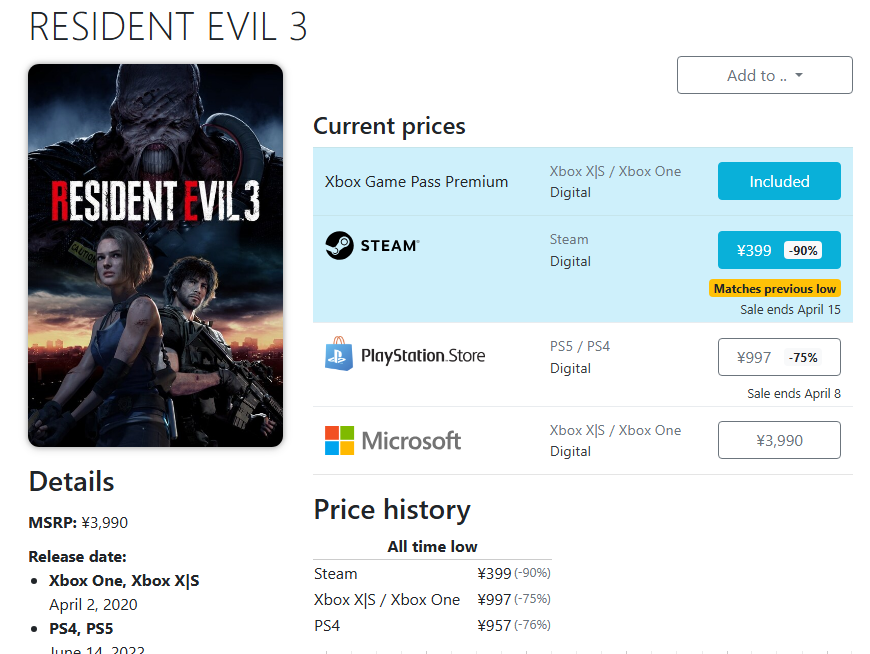This screenshot has height=654, width=870.
Task: Click the Resident Evil 3 cover art
Action: click(x=156, y=255)
